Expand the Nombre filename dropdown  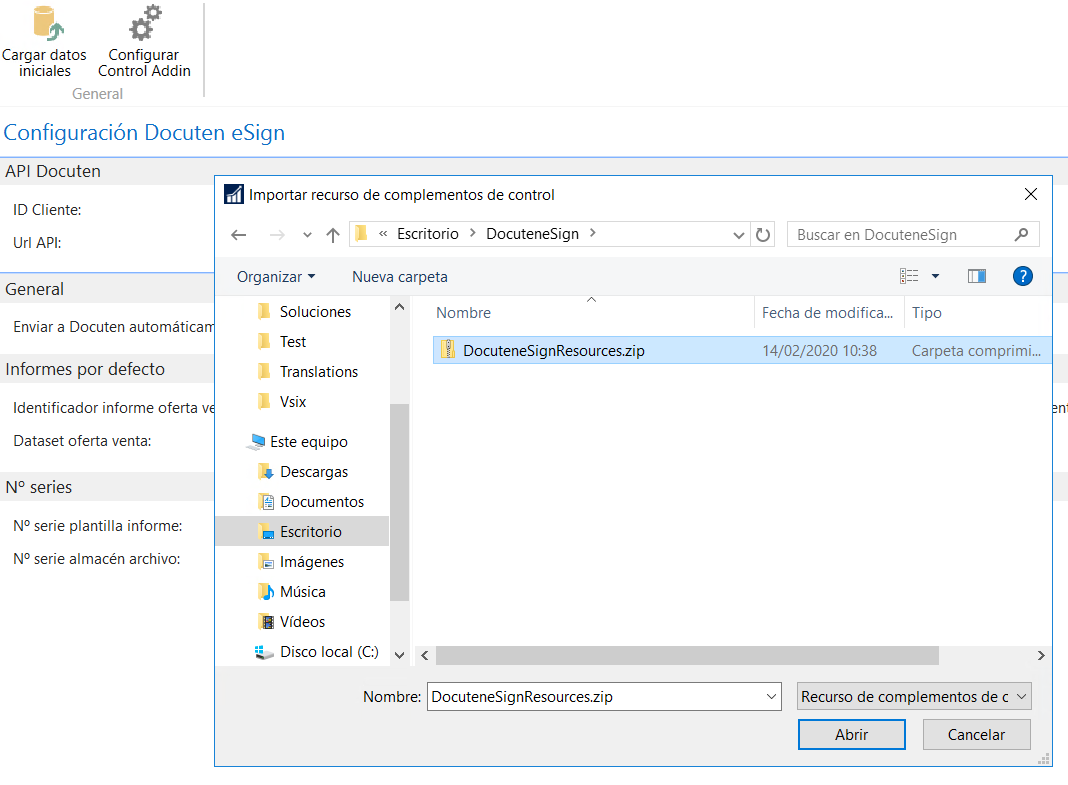point(771,696)
